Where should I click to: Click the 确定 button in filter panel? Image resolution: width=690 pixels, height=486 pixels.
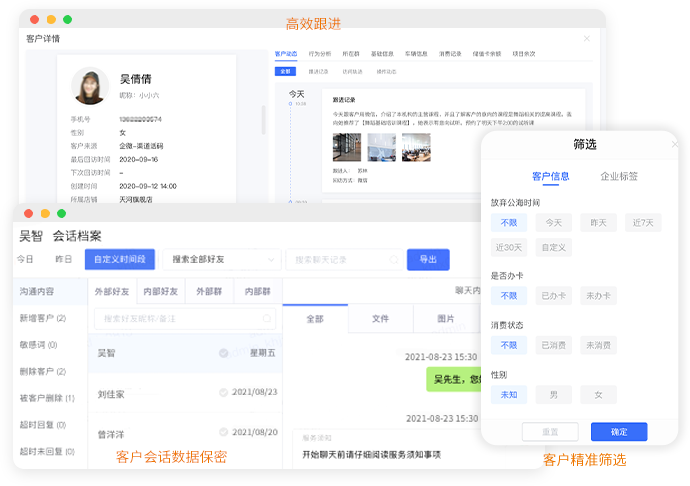619,432
